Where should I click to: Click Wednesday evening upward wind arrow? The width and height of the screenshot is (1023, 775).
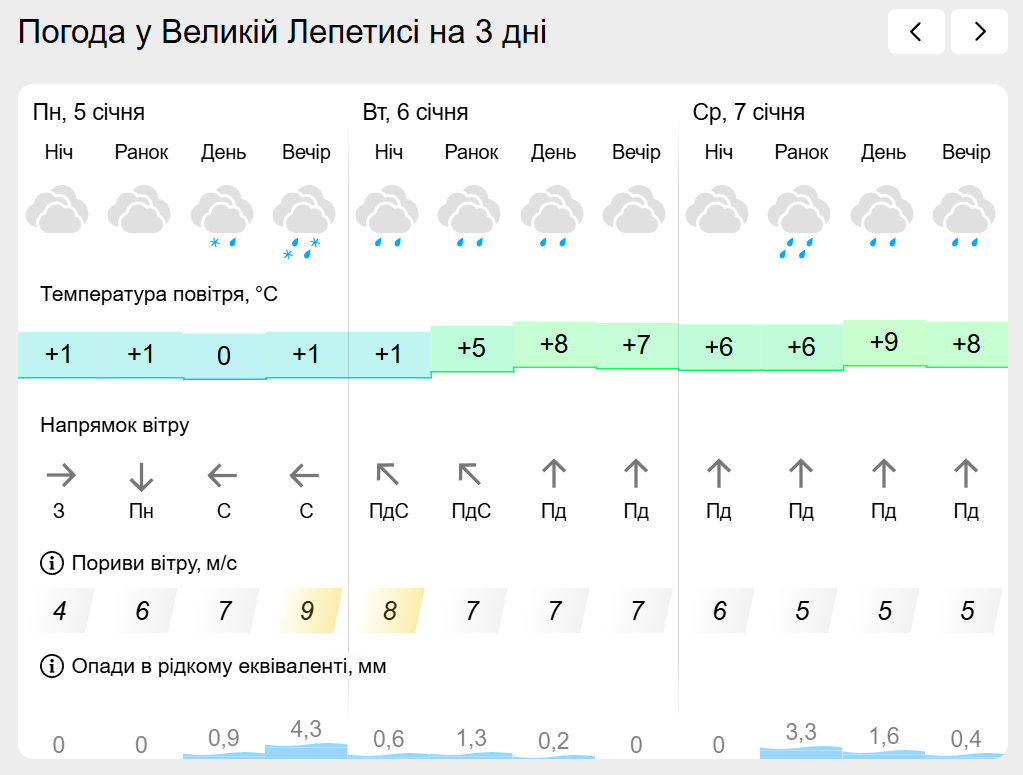pyautogui.click(x=965, y=473)
